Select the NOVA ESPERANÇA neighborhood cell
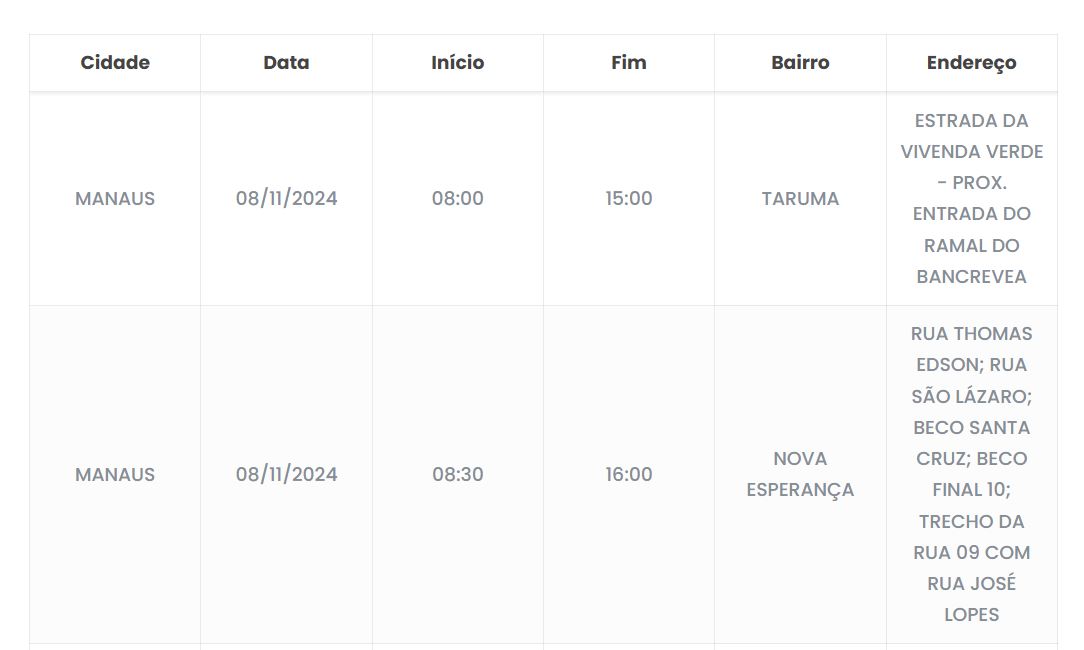The width and height of the screenshot is (1084, 650). pos(800,474)
